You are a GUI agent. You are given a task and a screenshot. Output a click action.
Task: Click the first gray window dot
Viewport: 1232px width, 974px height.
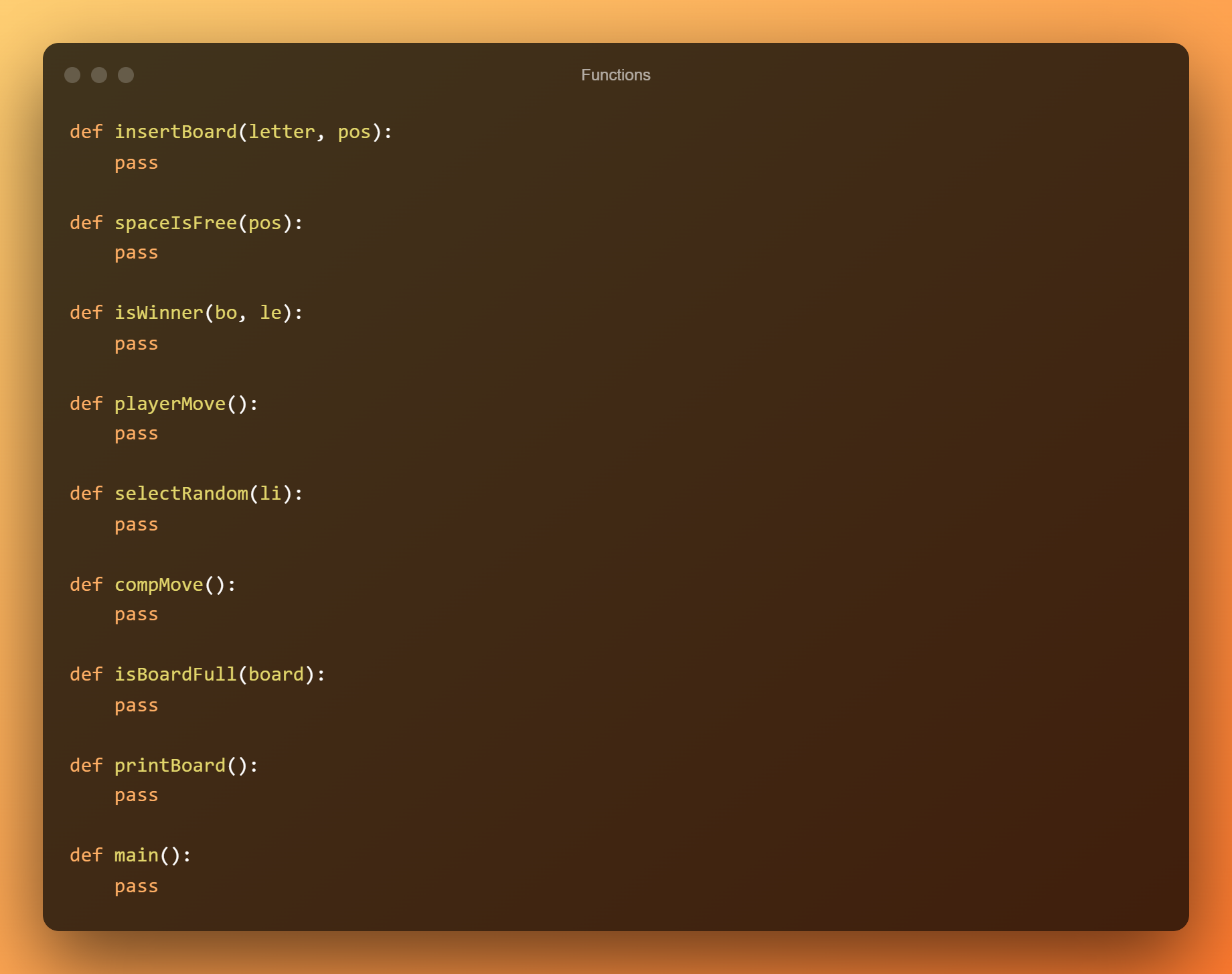coord(72,75)
